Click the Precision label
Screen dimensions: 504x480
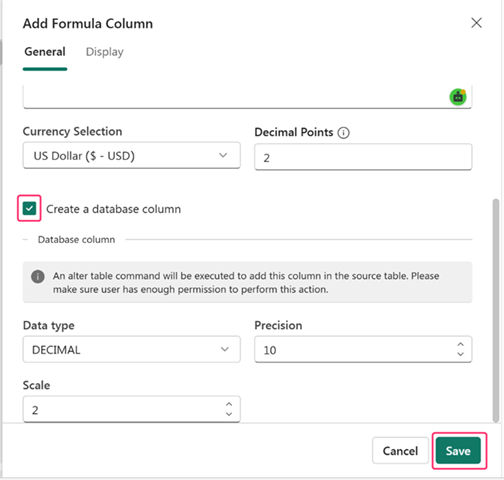(x=278, y=325)
